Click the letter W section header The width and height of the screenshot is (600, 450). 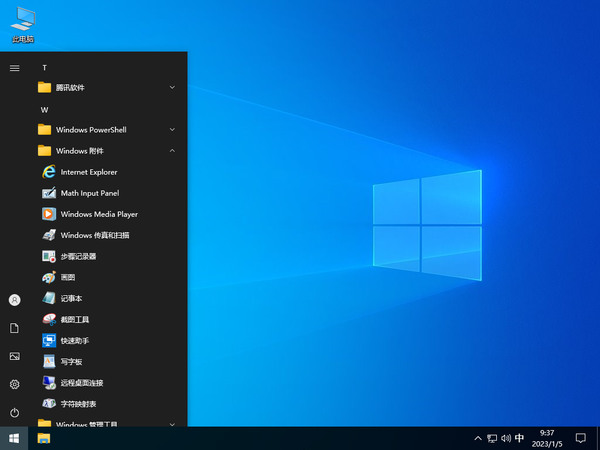click(x=44, y=109)
